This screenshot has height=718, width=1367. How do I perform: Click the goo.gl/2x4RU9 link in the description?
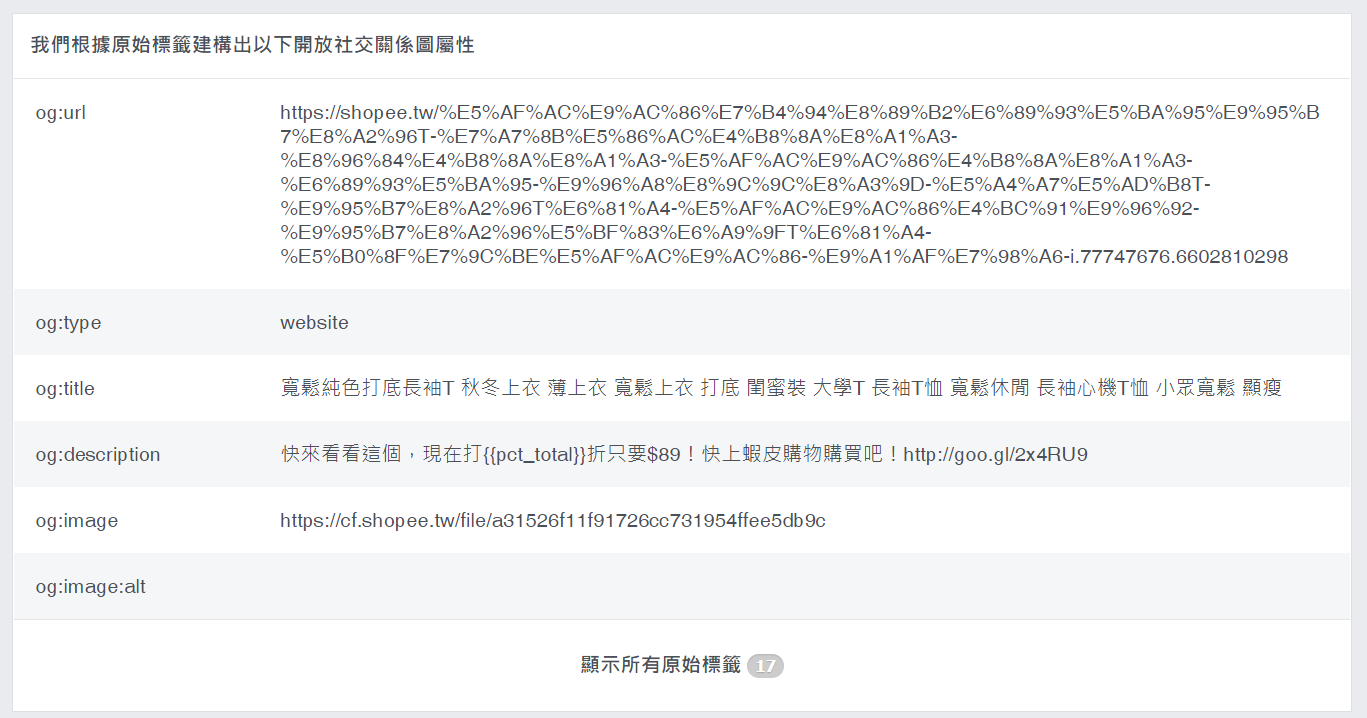995,455
